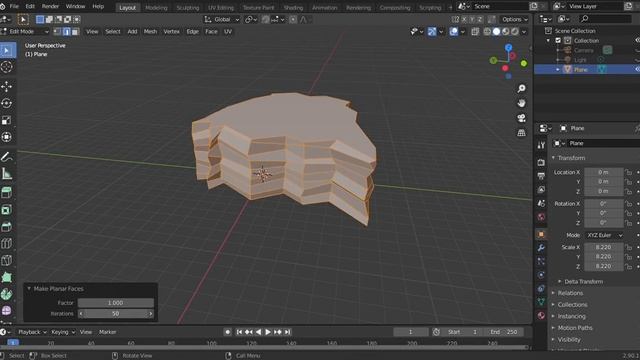Switch to rendered shading
Screen dimensions: 640x360
tap(515, 31)
